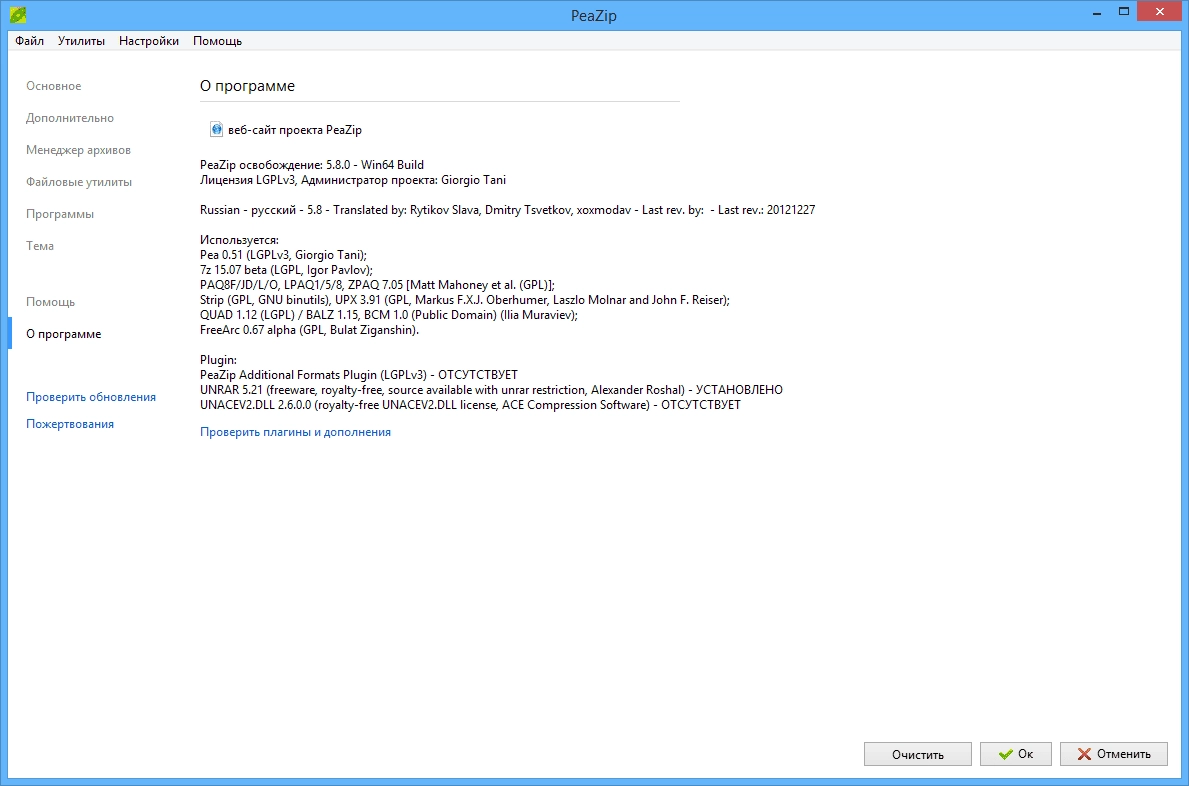Click the Отменить button
The height and width of the screenshot is (786, 1189).
[1114, 754]
